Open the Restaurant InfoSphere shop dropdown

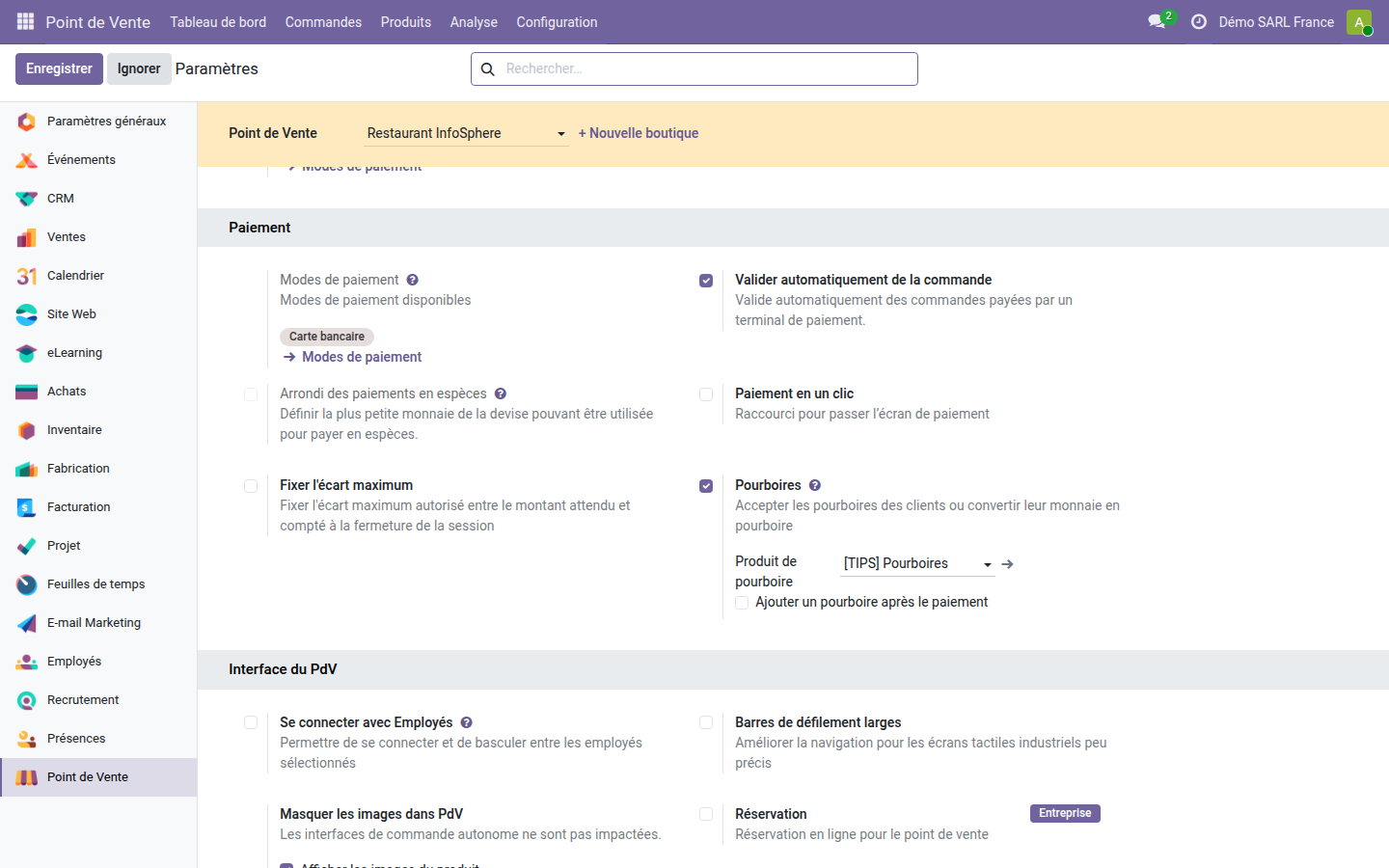[x=467, y=133]
